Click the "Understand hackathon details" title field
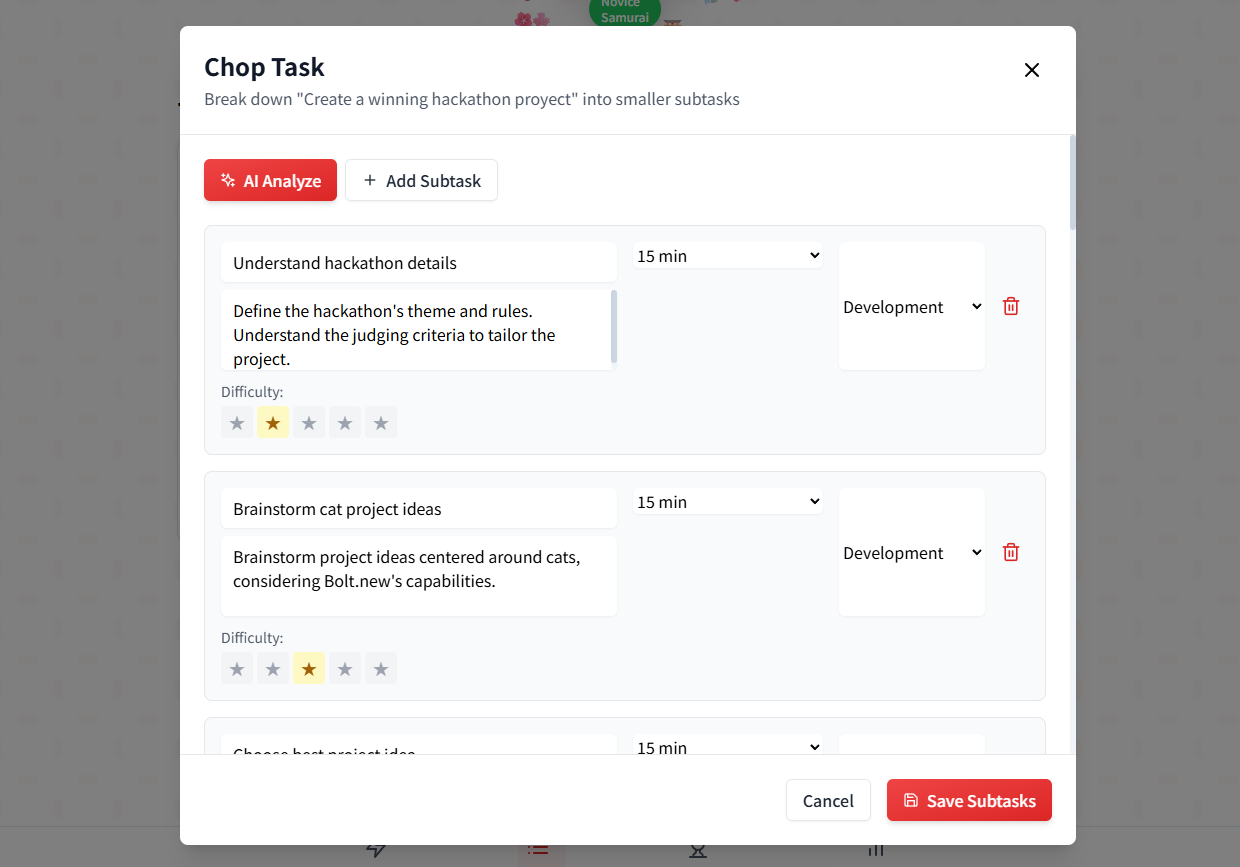Viewport: 1240px width, 867px height. click(x=418, y=262)
